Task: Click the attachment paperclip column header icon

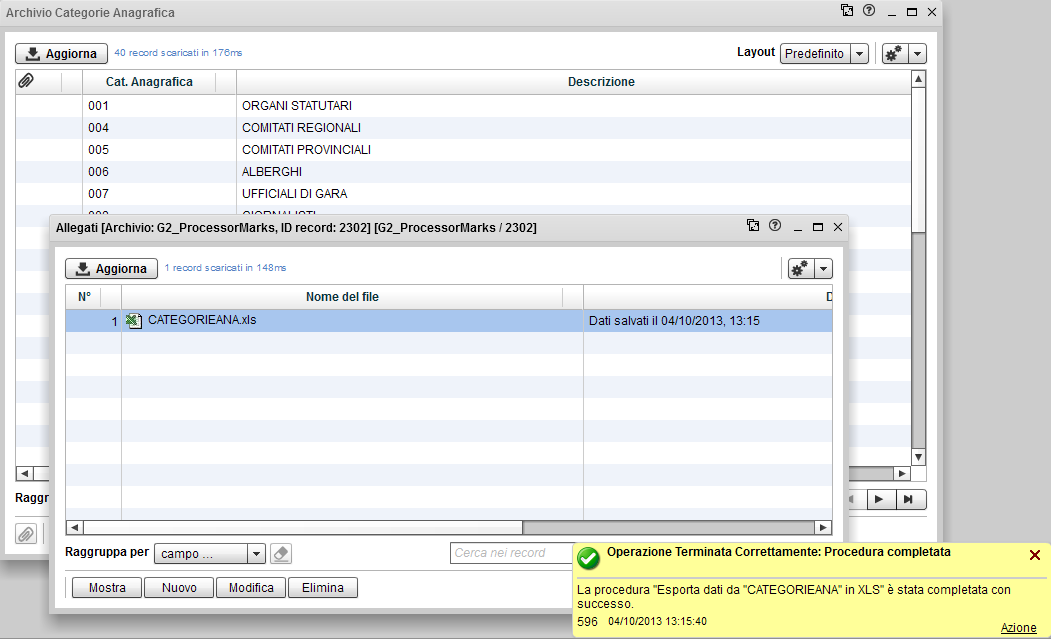Action: (x=27, y=81)
